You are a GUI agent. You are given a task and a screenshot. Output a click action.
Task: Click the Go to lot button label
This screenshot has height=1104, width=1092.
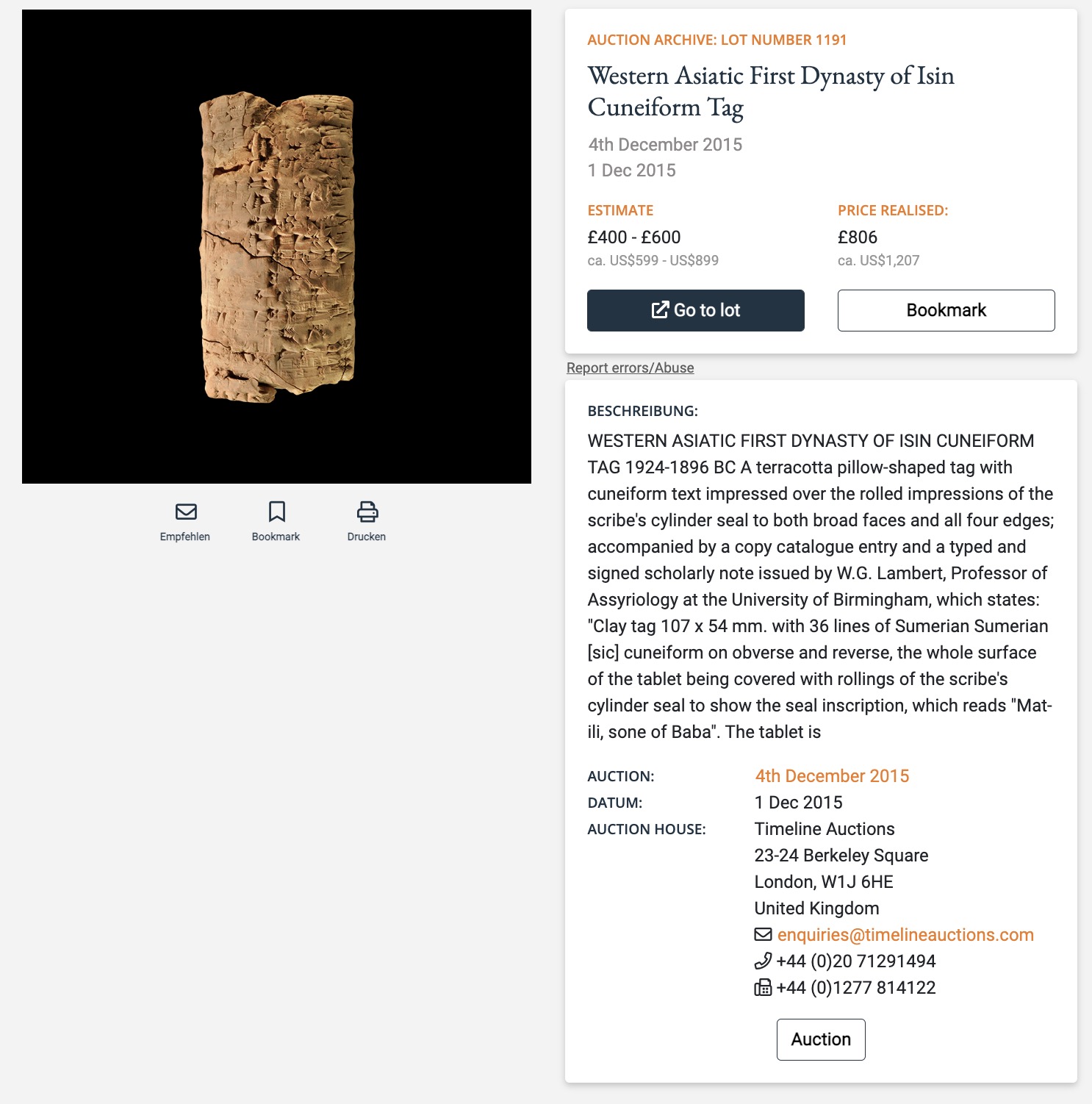[x=707, y=310]
